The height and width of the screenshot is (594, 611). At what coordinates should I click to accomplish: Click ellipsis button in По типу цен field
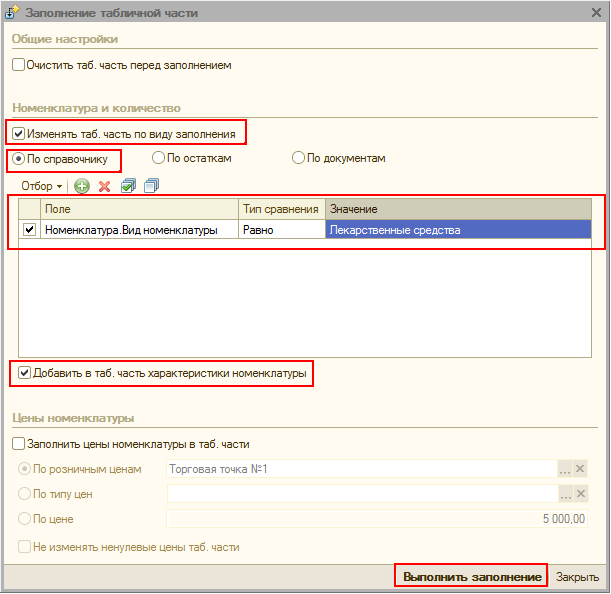[x=565, y=494]
